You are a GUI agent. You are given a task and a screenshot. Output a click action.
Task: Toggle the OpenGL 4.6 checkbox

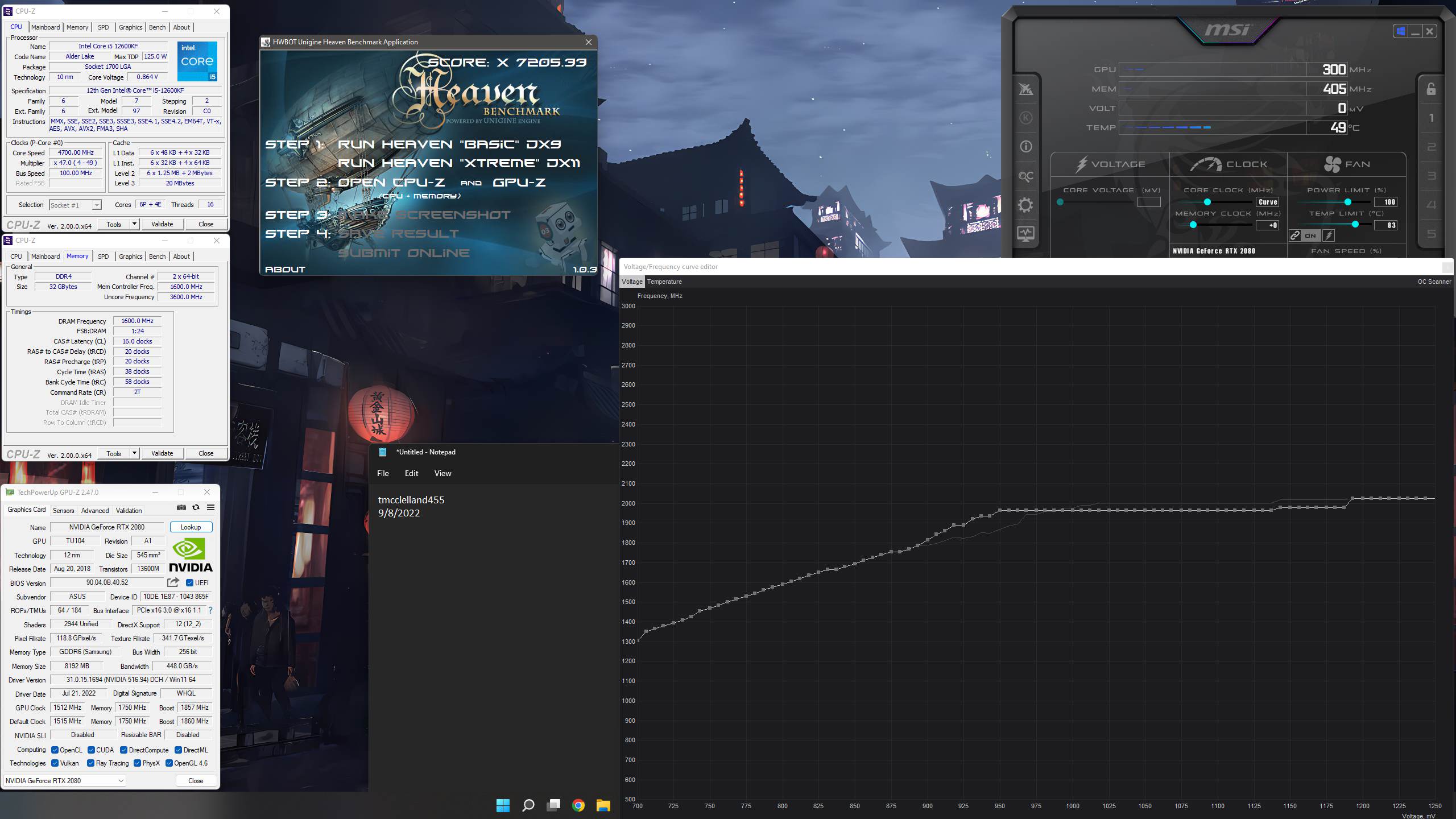coord(169,763)
